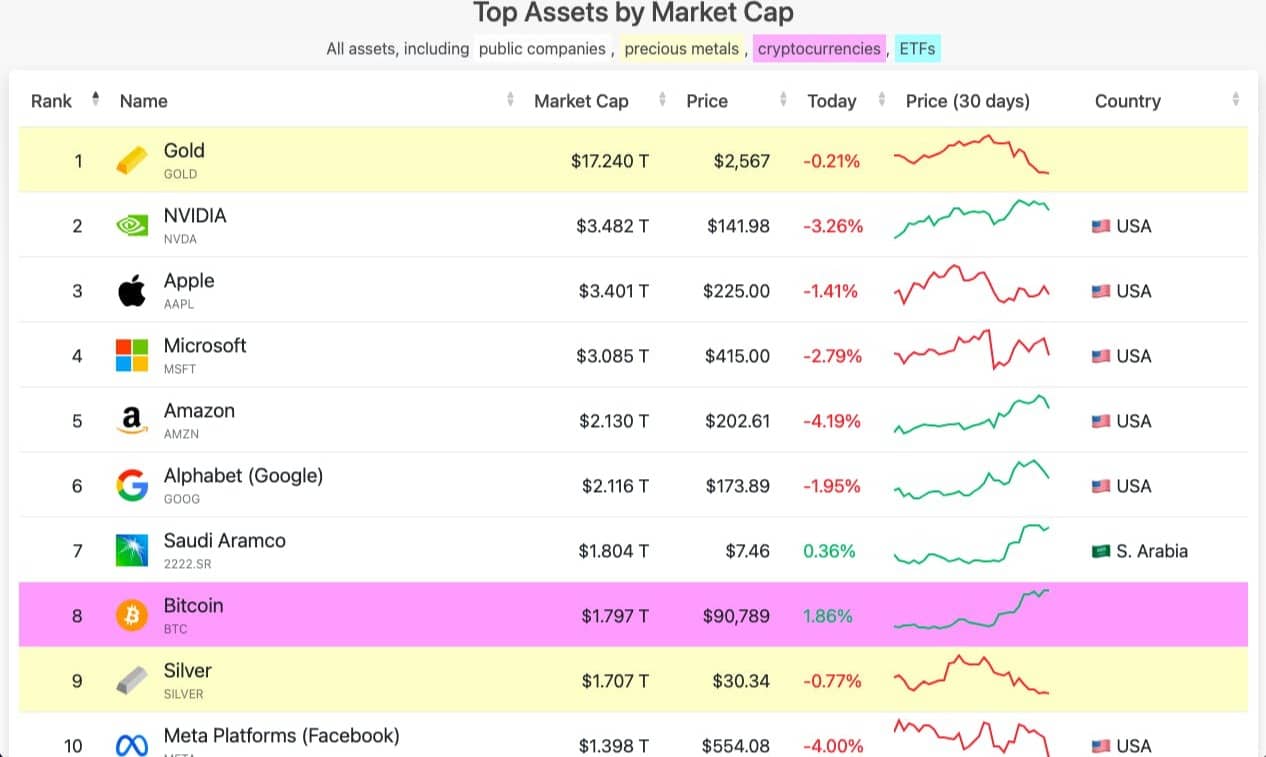Open the NVIDIA company page
The height and width of the screenshot is (757, 1266).
pos(195,216)
